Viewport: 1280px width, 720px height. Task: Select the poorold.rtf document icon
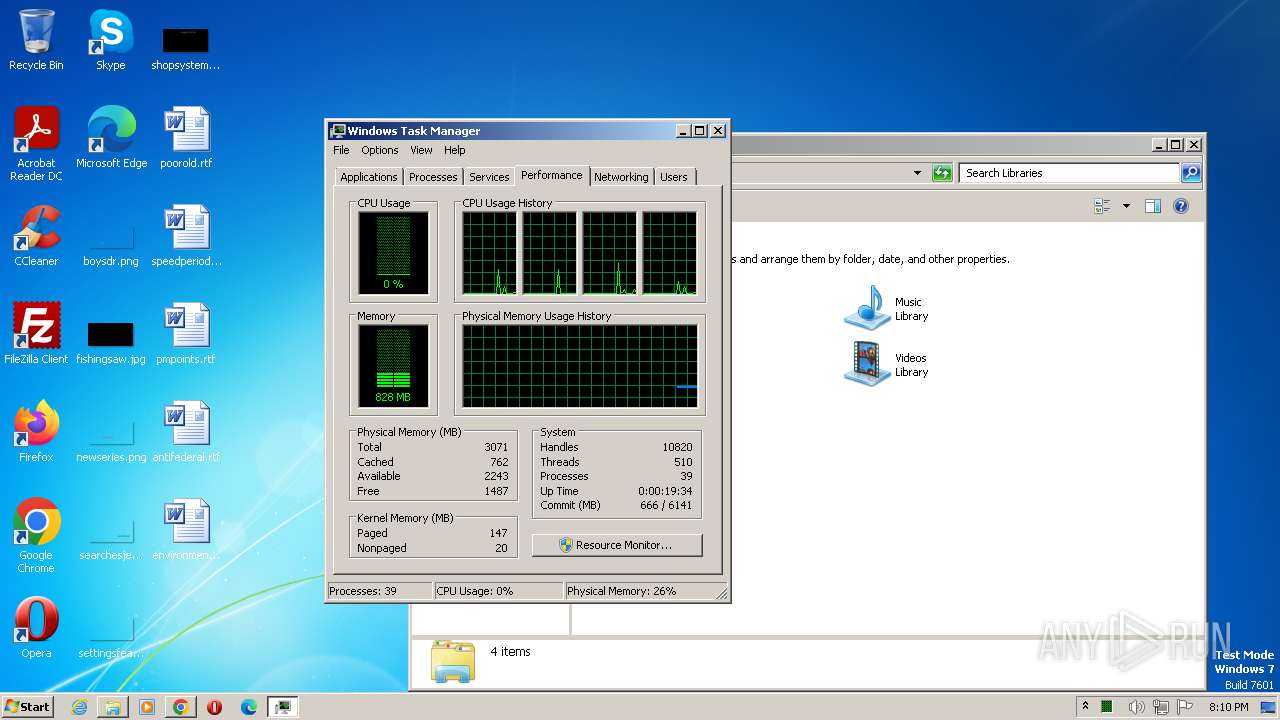coord(186,138)
